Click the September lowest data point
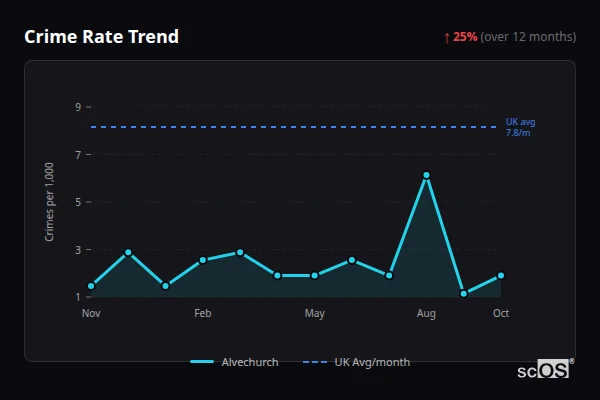Image resolution: width=600 pixels, height=400 pixels. tap(464, 294)
